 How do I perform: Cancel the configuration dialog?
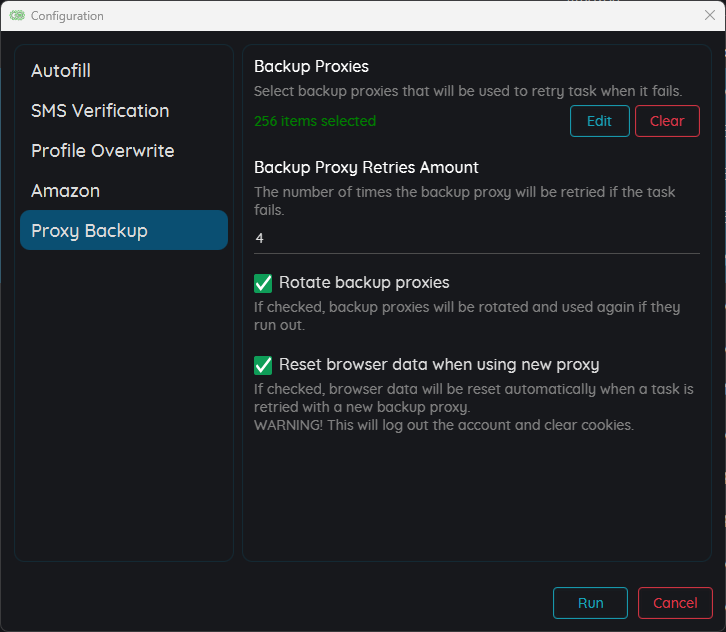[x=675, y=603]
